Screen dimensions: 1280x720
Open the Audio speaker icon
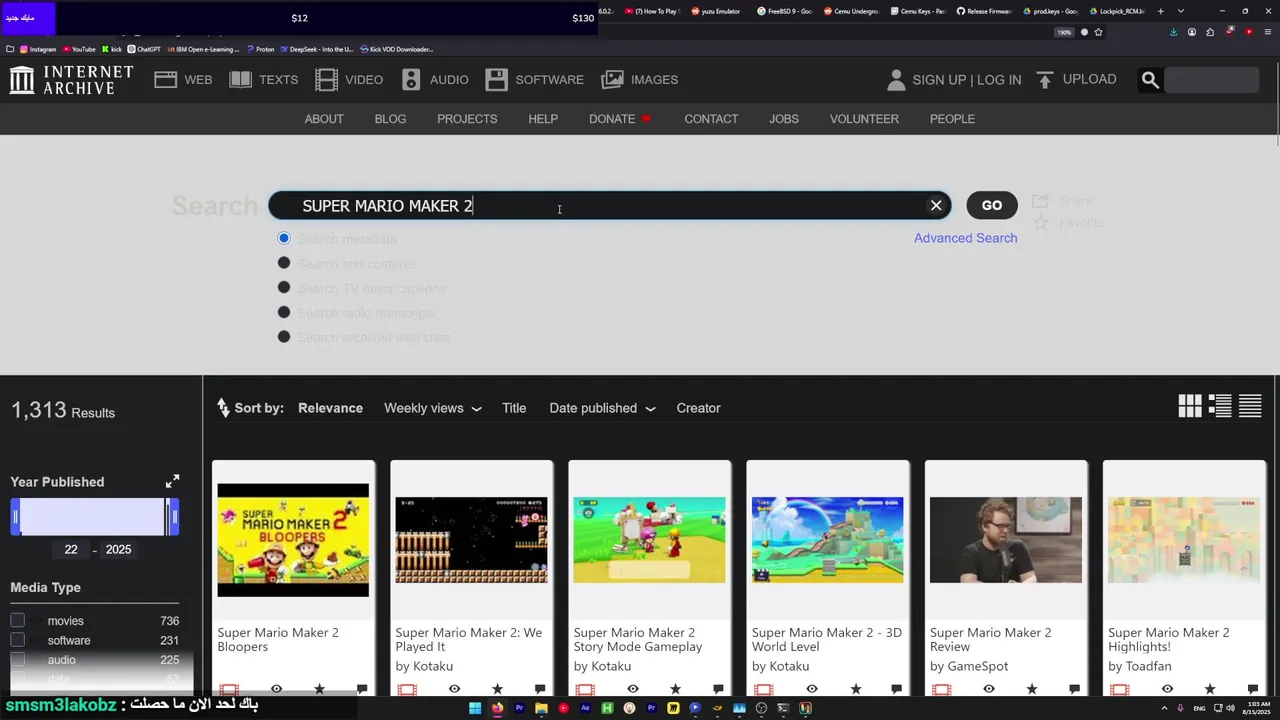411,80
